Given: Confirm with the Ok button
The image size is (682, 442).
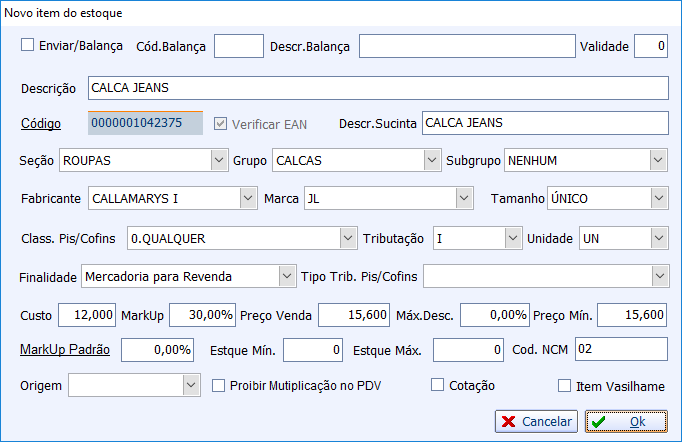Looking at the screenshot, I should click(626, 422).
